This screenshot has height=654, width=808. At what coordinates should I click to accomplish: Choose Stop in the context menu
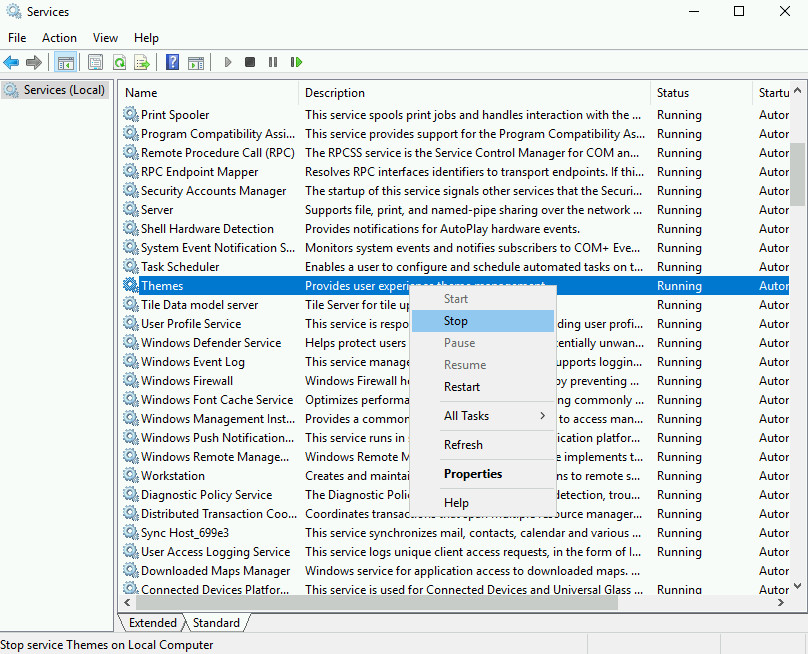click(x=483, y=321)
